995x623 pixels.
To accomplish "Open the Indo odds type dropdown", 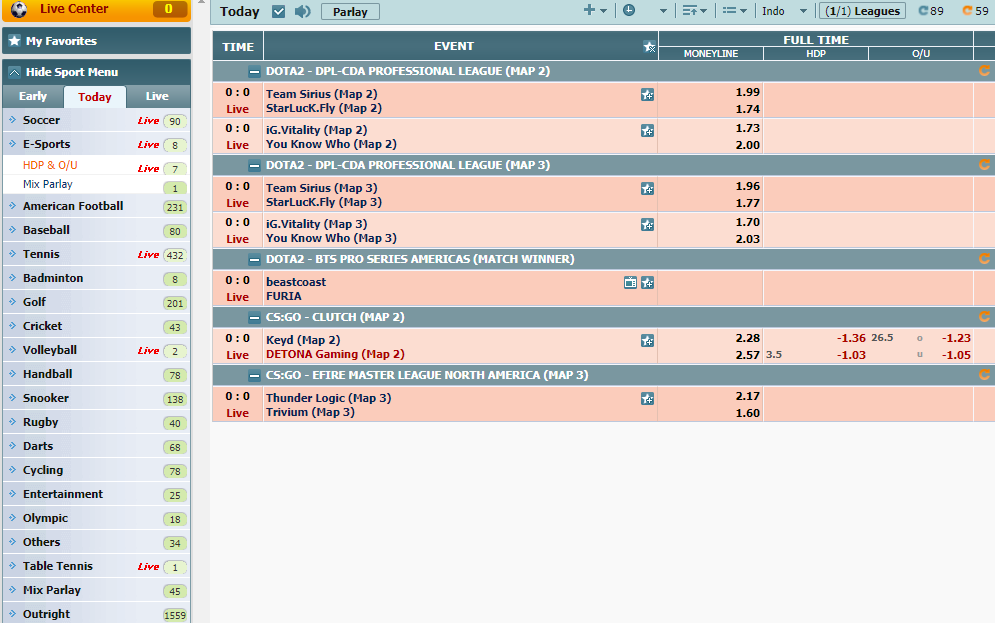I will point(784,11).
